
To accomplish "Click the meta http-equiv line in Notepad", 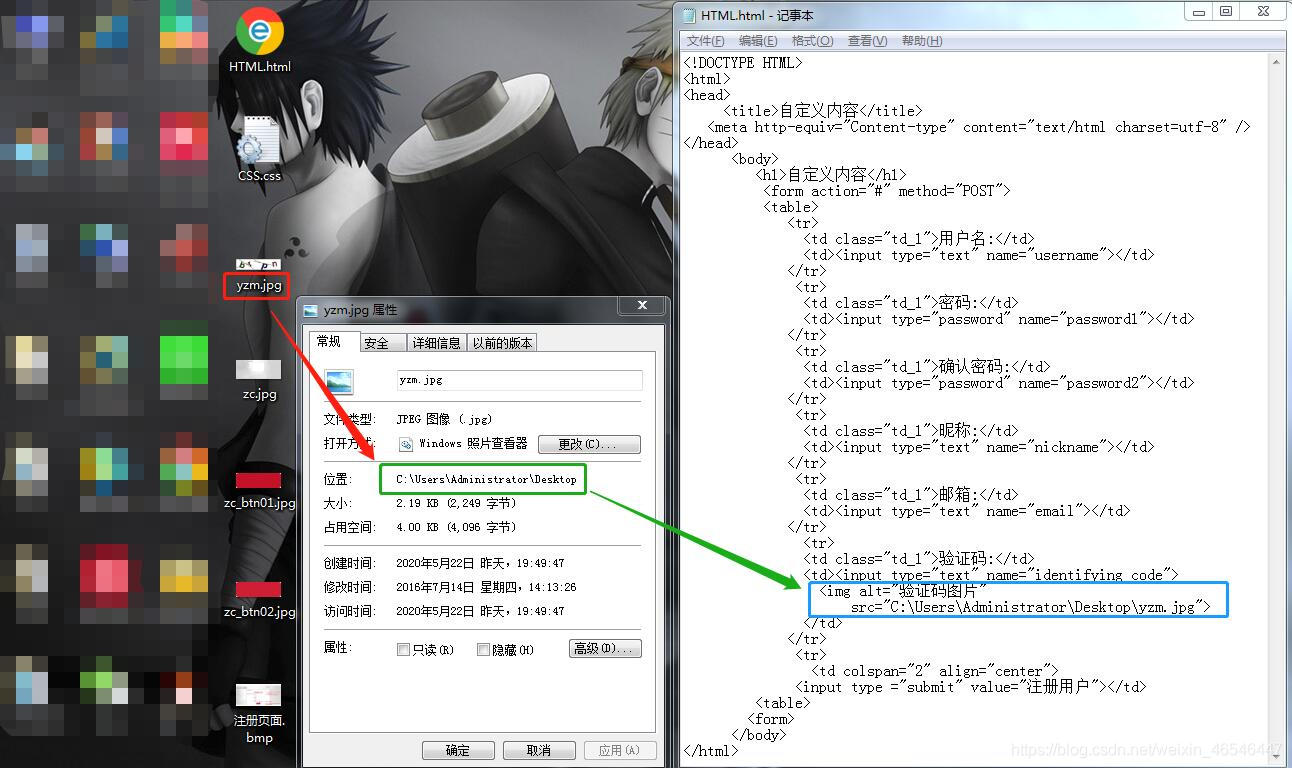I will point(979,127).
